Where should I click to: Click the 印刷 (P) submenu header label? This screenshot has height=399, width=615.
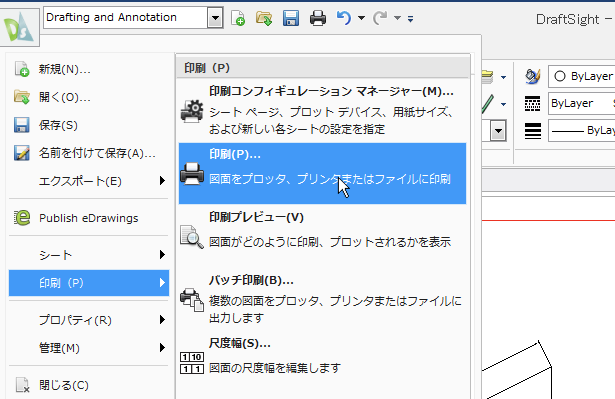(207, 68)
